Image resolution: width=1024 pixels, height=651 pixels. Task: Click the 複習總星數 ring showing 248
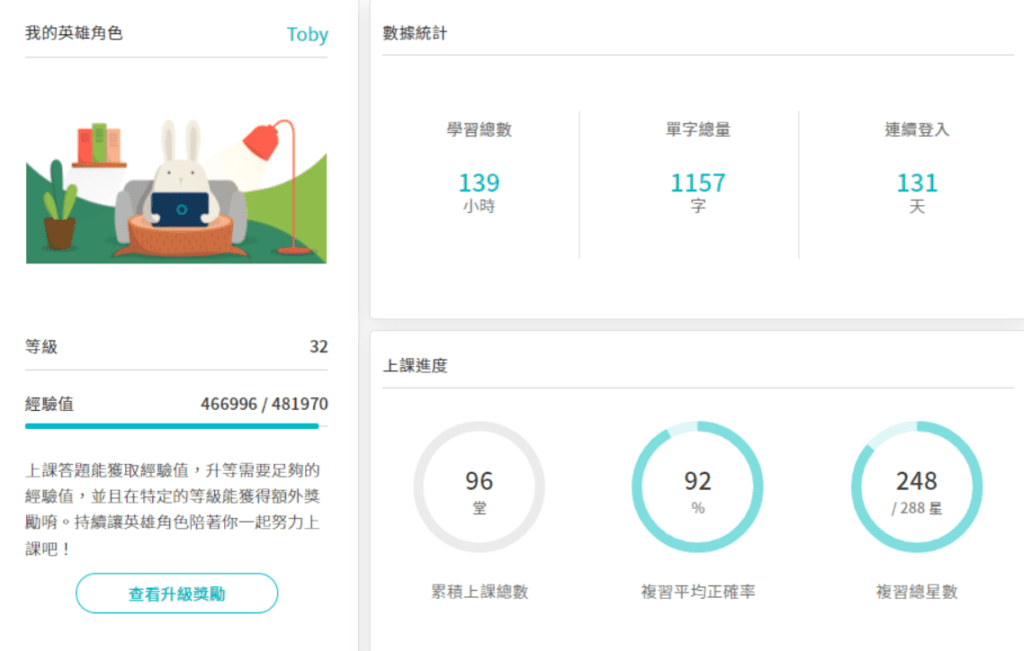pos(916,487)
